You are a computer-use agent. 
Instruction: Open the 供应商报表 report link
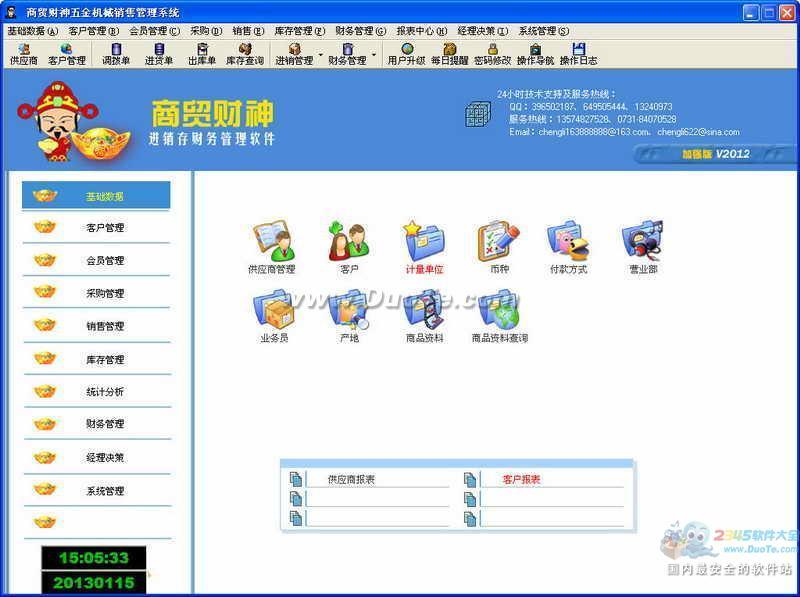[351, 480]
